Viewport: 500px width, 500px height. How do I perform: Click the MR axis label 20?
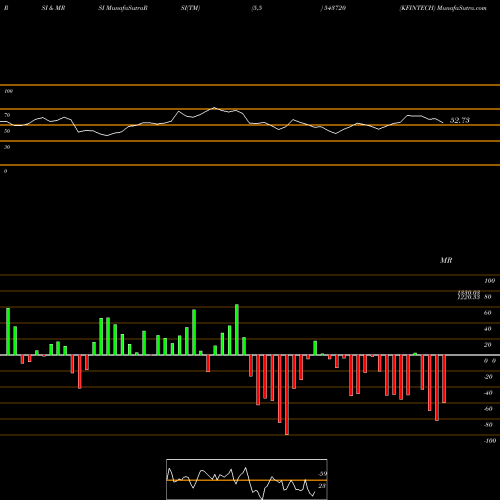point(487,345)
